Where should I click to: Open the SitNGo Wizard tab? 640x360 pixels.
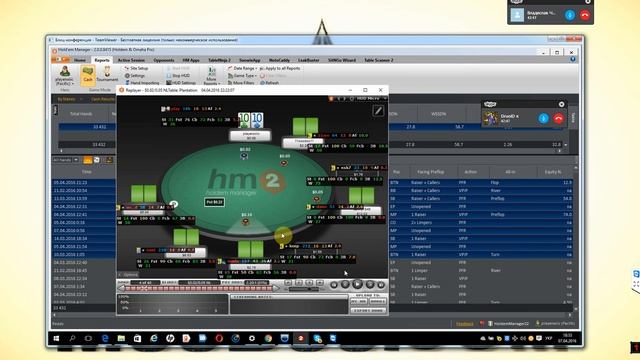(342, 60)
